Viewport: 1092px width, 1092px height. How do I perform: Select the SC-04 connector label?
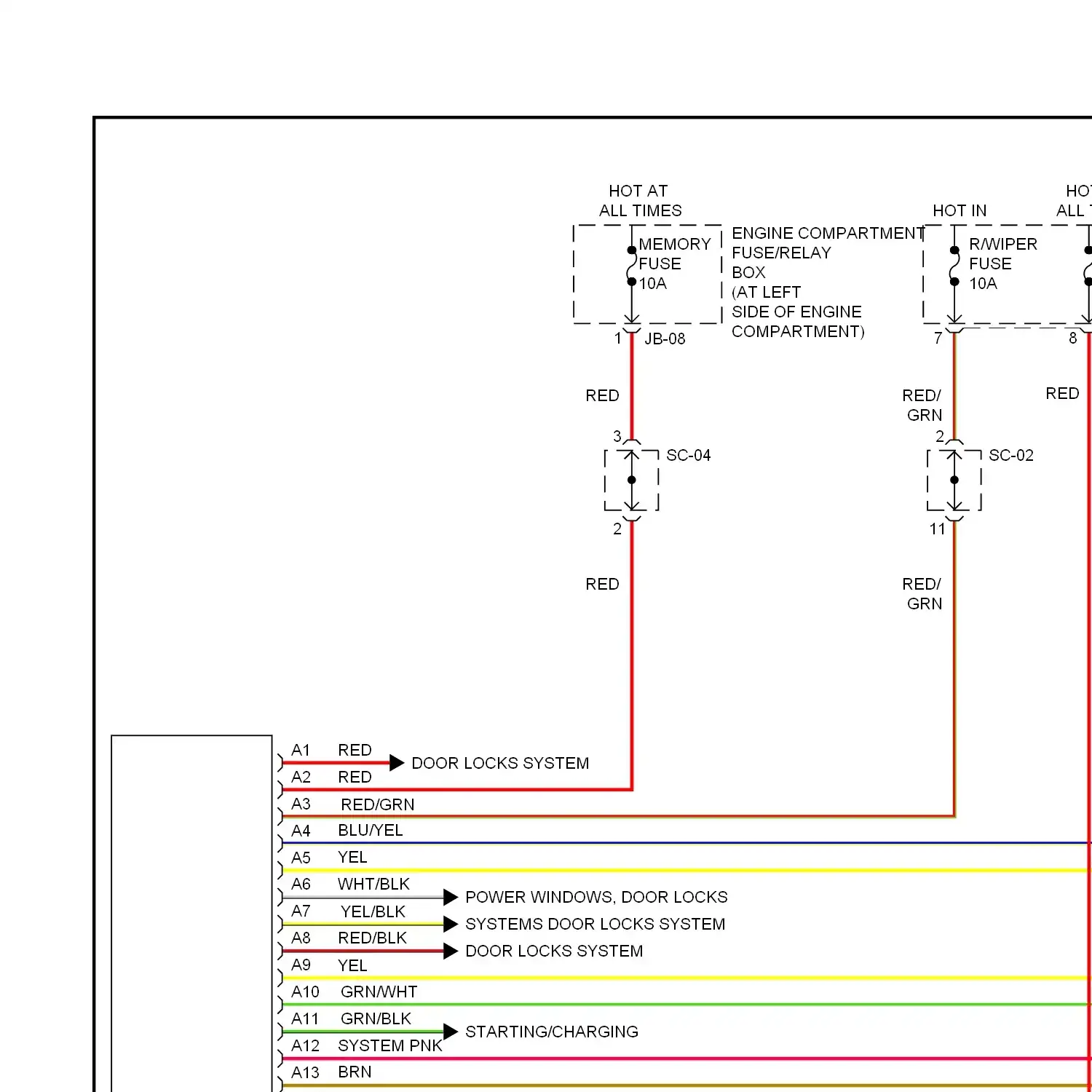coord(688,455)
